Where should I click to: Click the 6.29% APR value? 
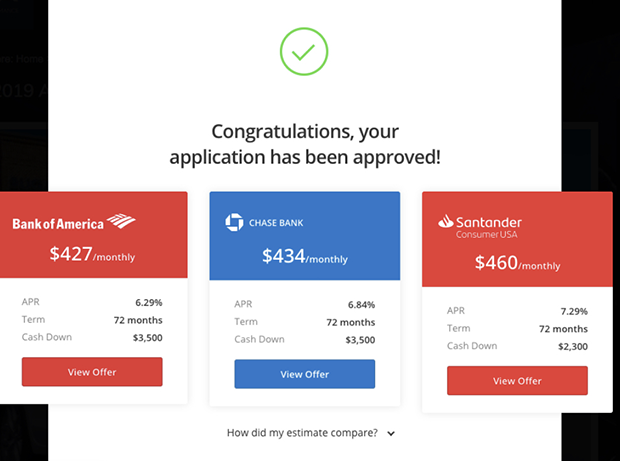[x=148, y=301]
